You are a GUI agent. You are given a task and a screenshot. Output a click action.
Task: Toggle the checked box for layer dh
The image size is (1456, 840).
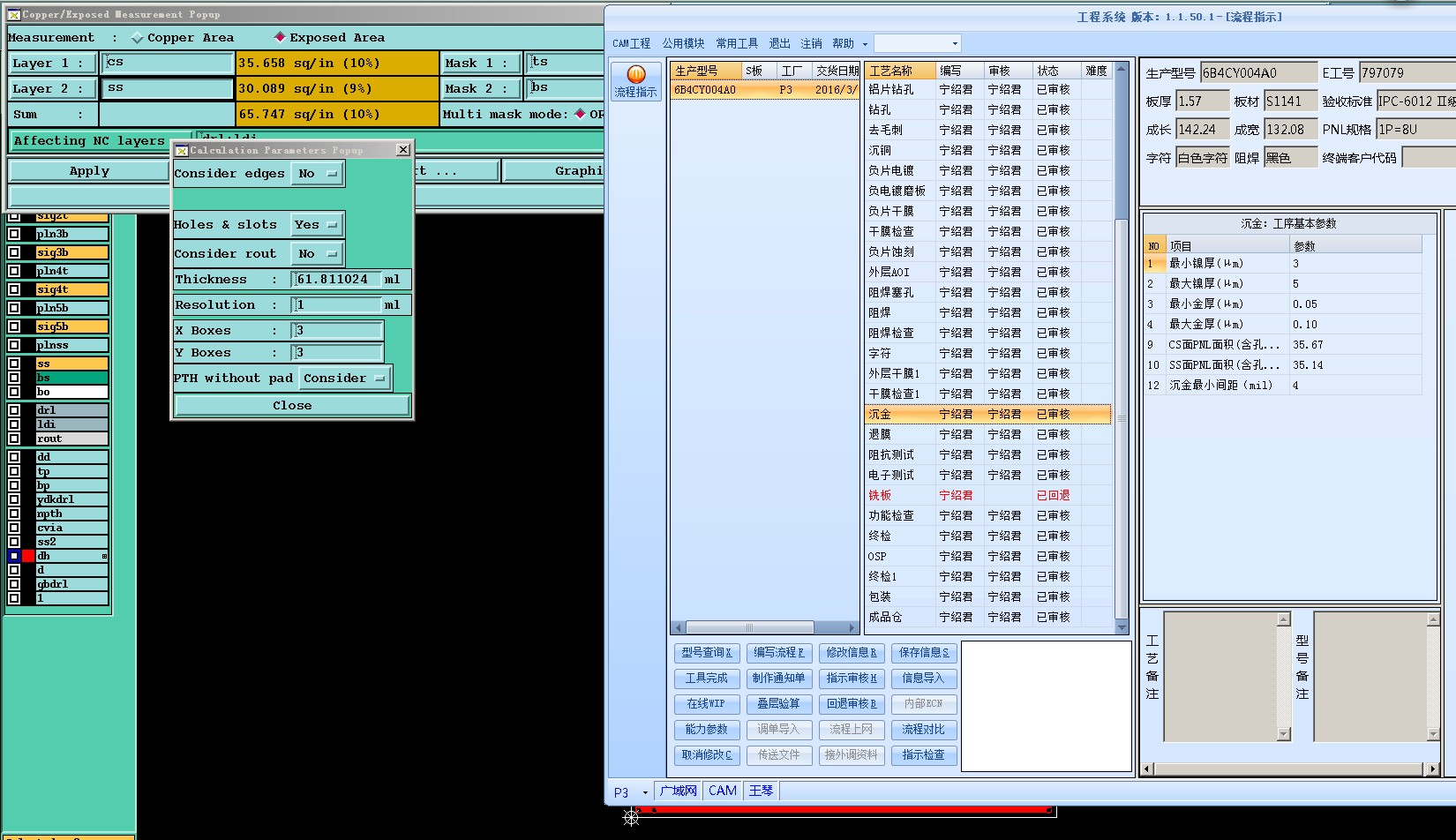click(14, 556)
